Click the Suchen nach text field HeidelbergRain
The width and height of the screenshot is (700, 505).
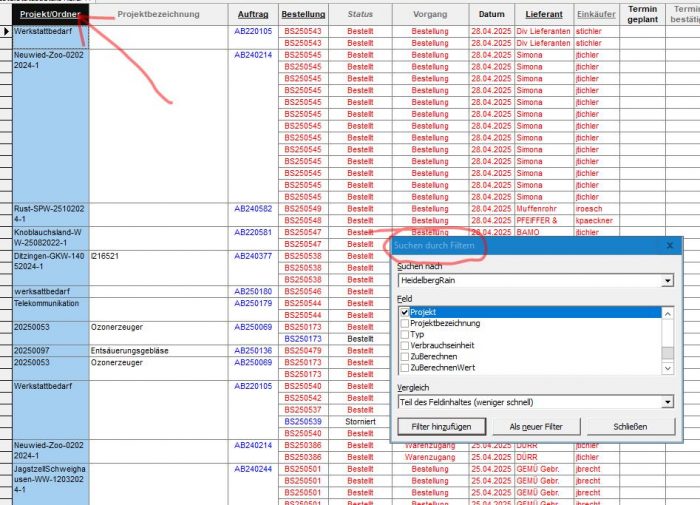coord(525,282)
